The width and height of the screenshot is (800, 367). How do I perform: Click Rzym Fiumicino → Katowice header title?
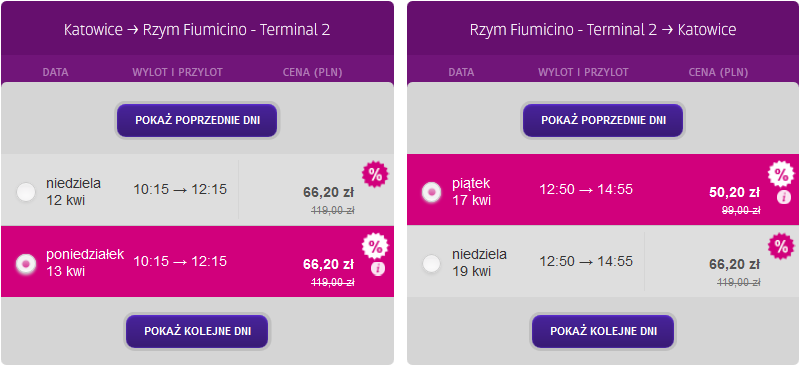coord(603,30)
